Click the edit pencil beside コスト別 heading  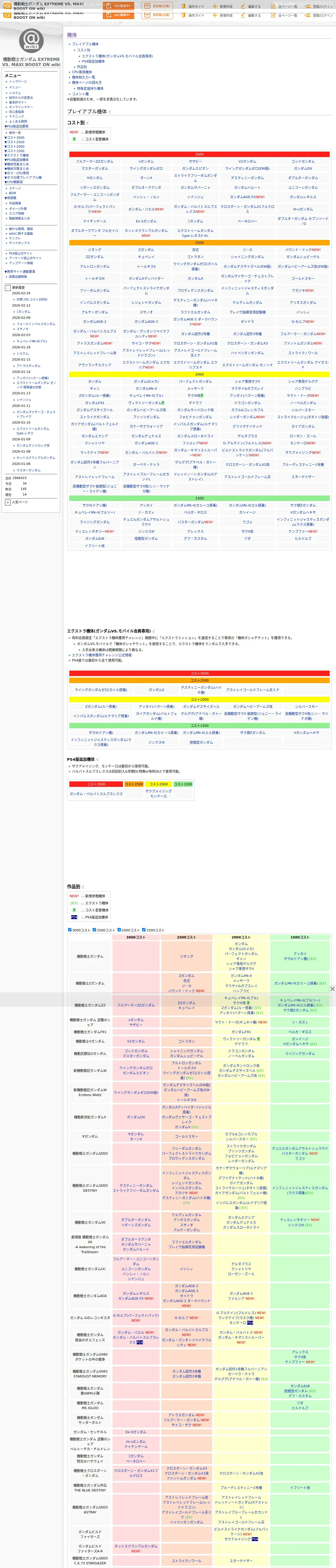[x=88, y=123]
